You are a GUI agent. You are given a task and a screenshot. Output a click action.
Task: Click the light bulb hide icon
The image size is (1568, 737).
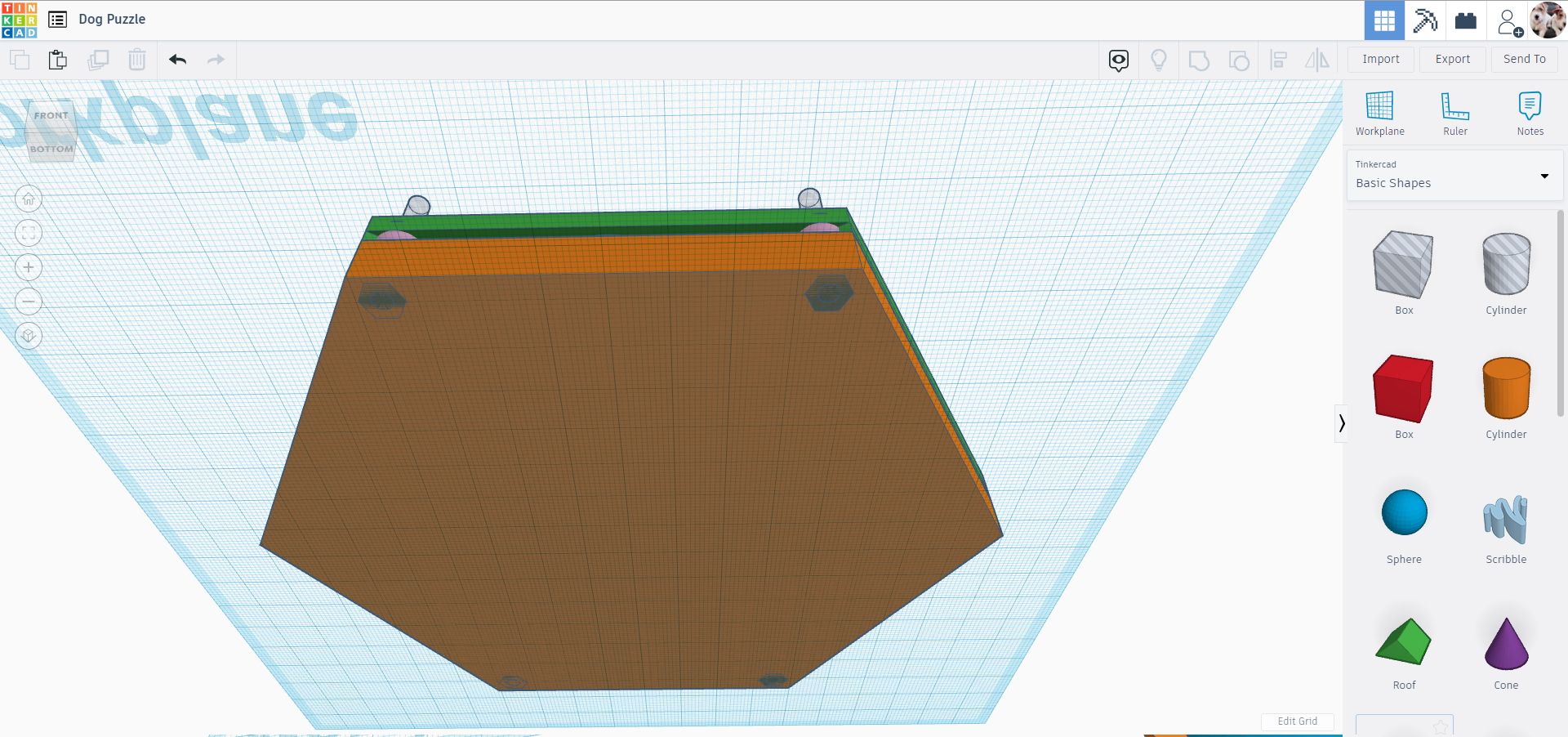tap(1158, 60)
